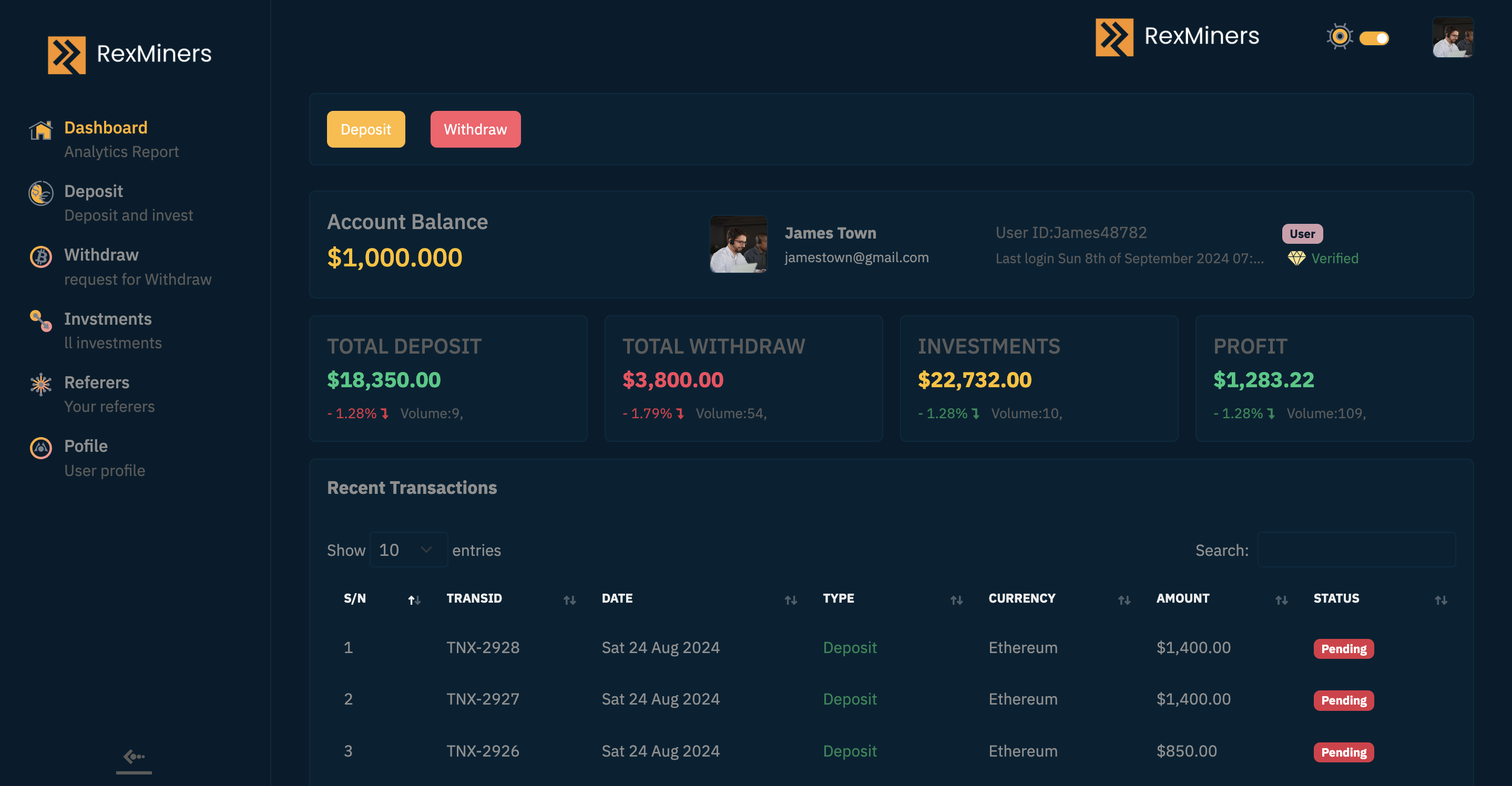
Task: Click the sun theme icon in header
Action: (1340, 37)
